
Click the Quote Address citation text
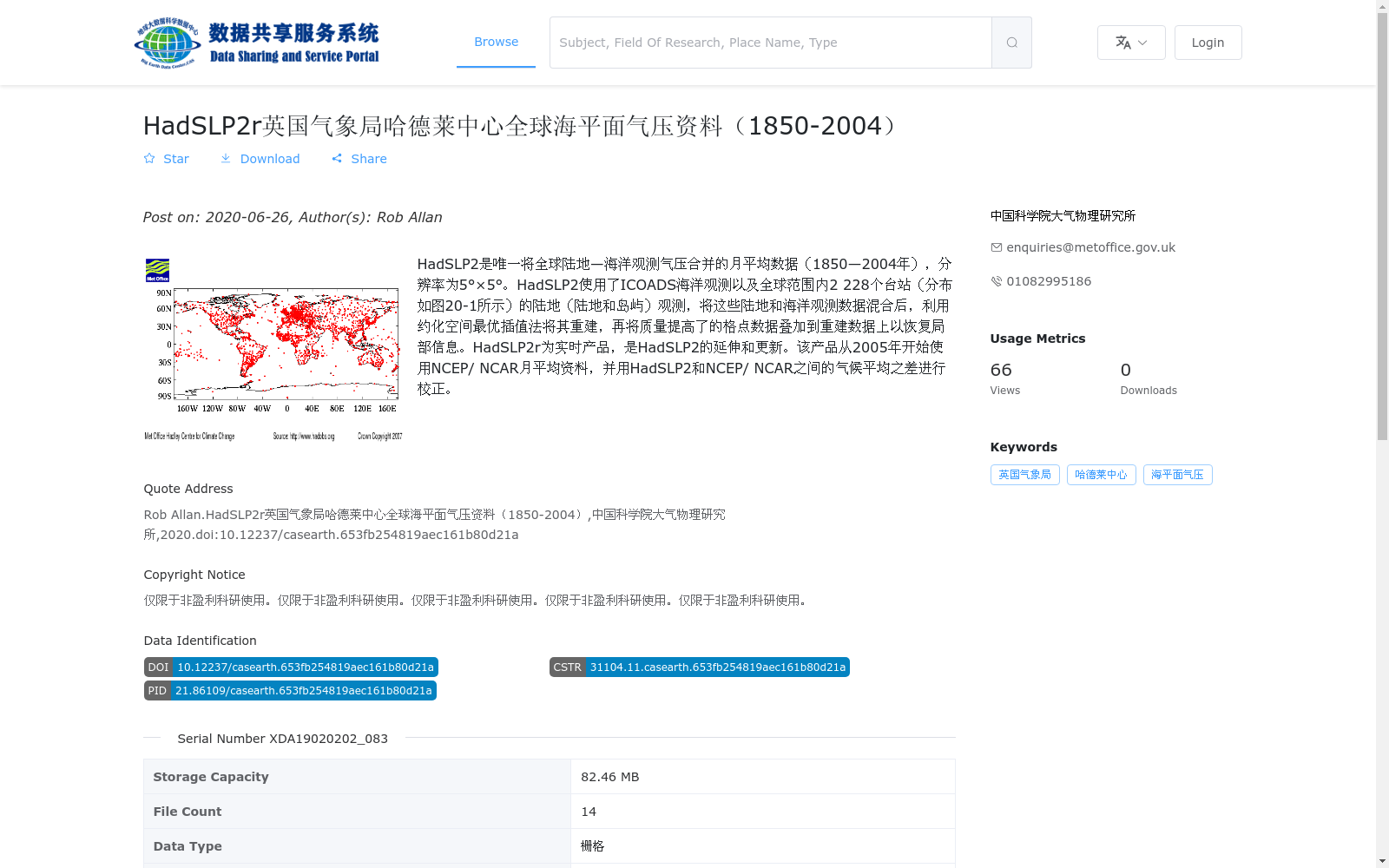[434, 524]
